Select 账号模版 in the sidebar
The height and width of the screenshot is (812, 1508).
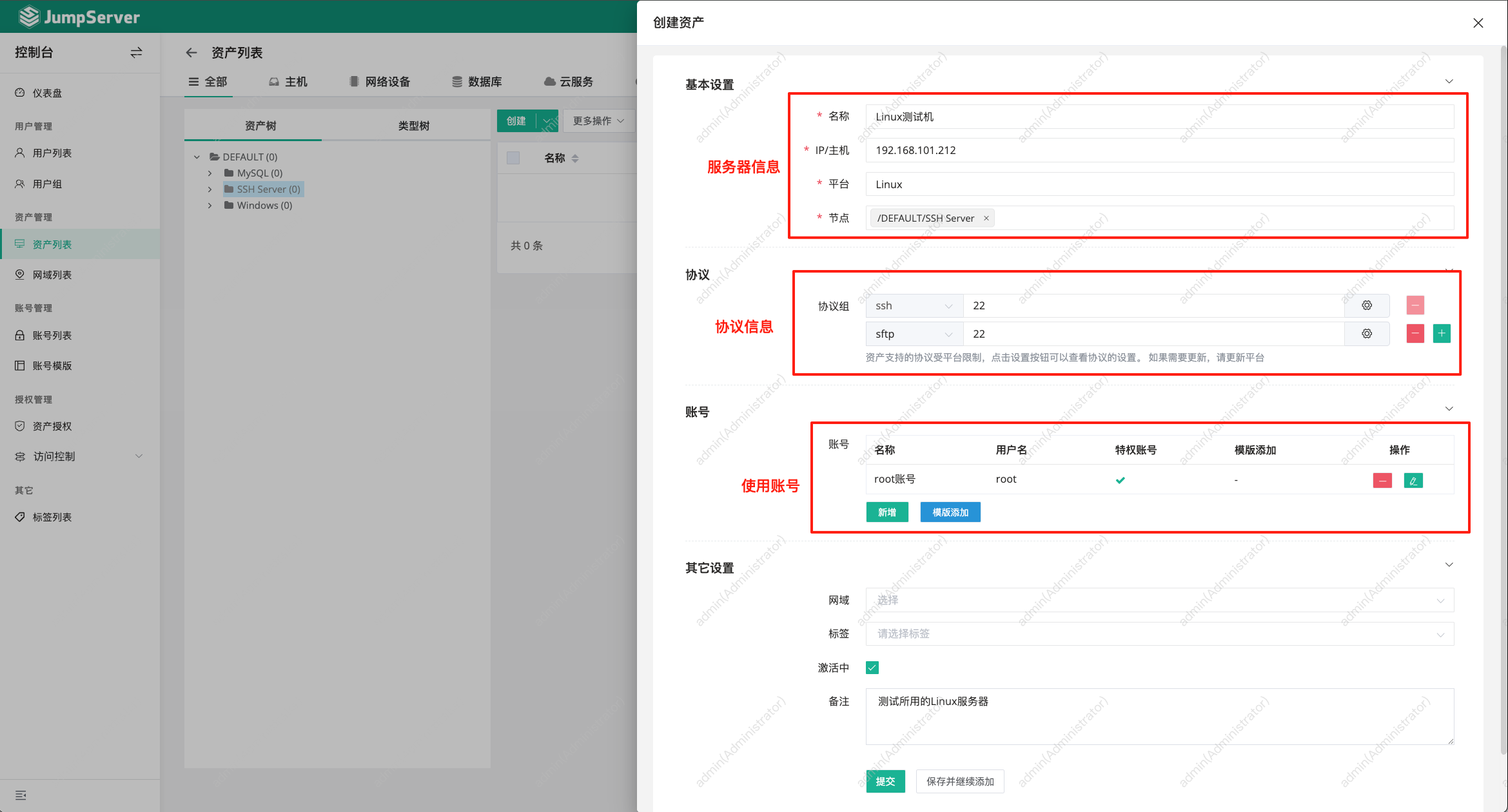(x=52, y=365)
